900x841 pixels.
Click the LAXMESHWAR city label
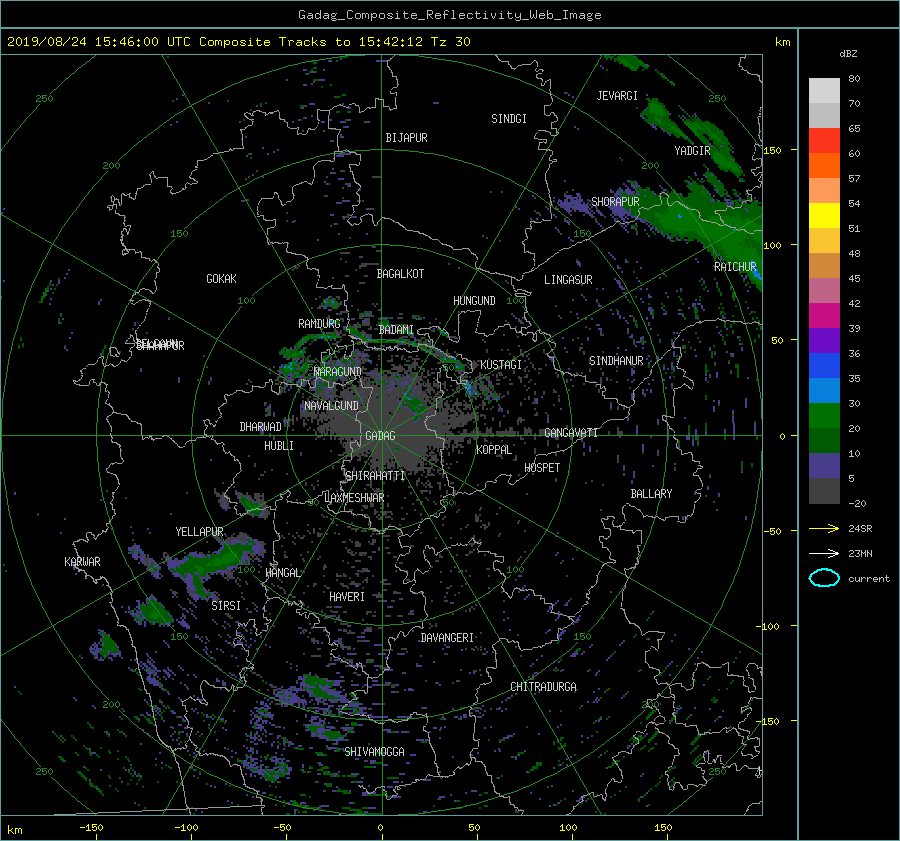(x=354, y=498)
